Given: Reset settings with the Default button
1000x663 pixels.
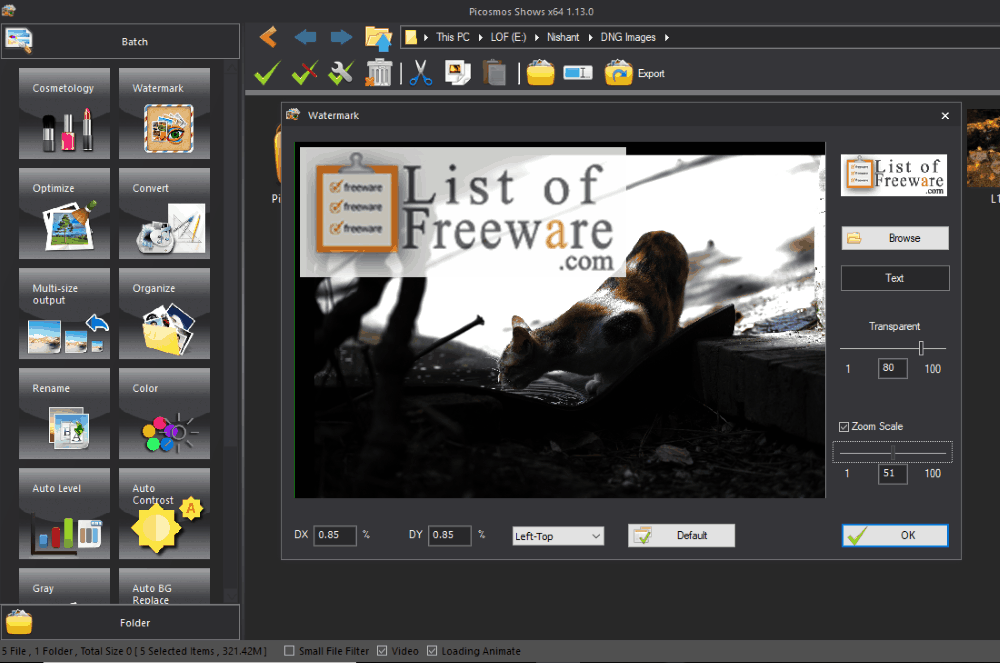Looking at the screenshot, I should [x=681, y=536].
